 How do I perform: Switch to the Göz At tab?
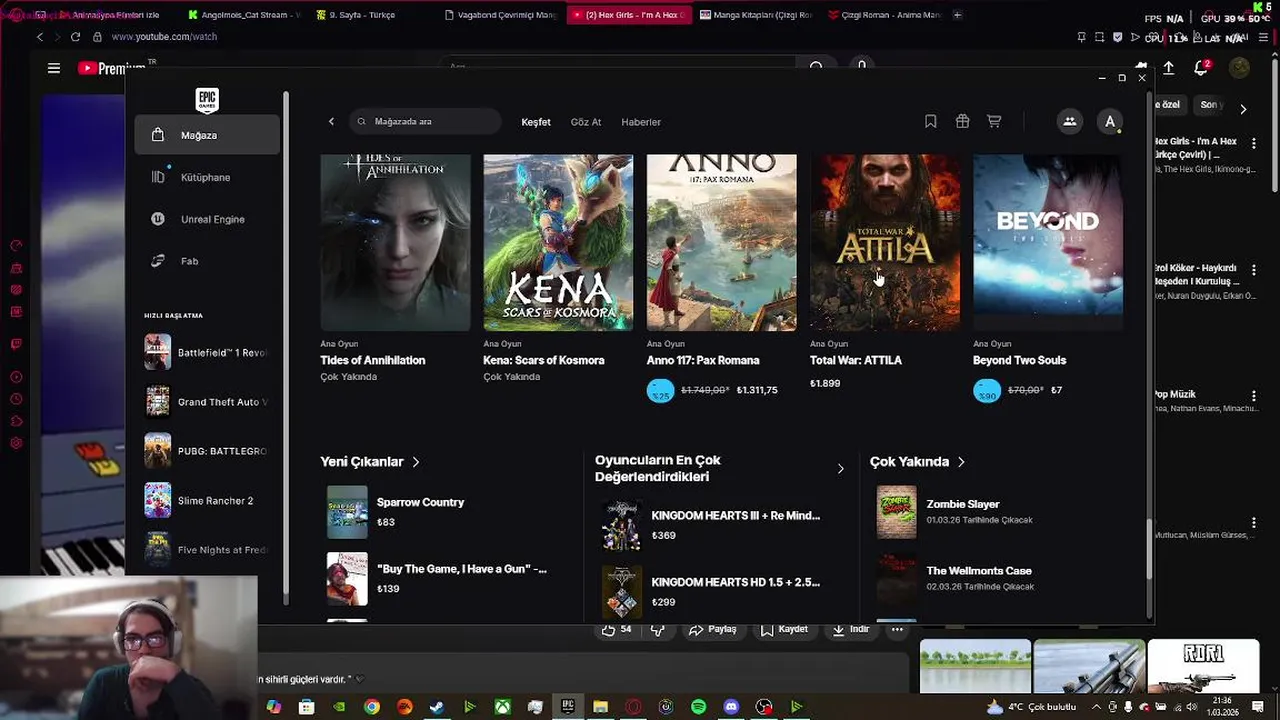click(586, 122)
